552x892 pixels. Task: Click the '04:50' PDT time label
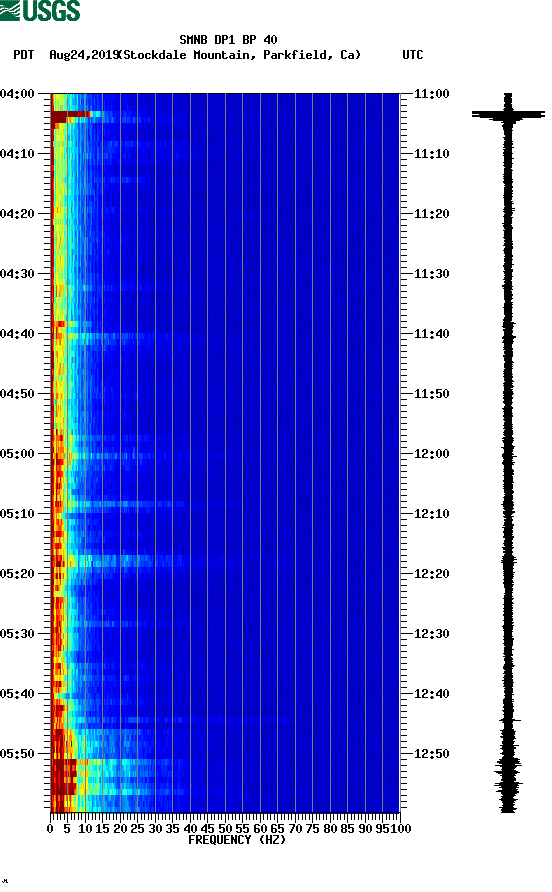coord(18,394)
